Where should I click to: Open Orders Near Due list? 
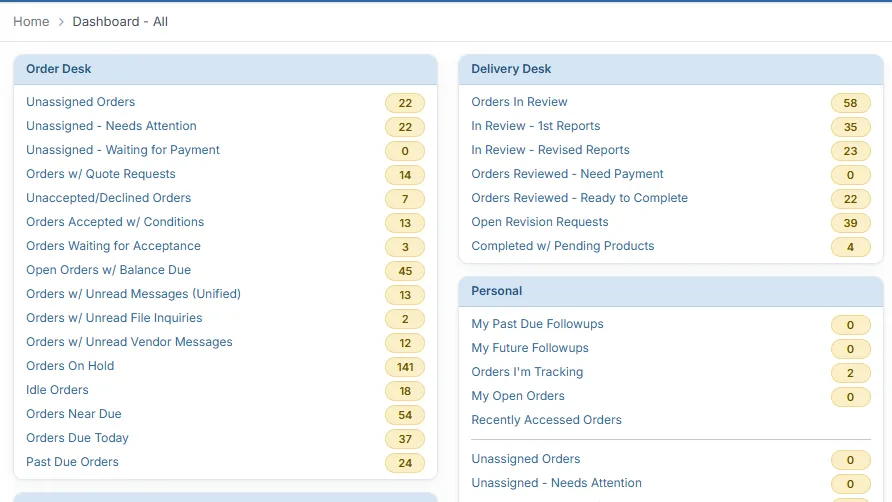(74, 414)
